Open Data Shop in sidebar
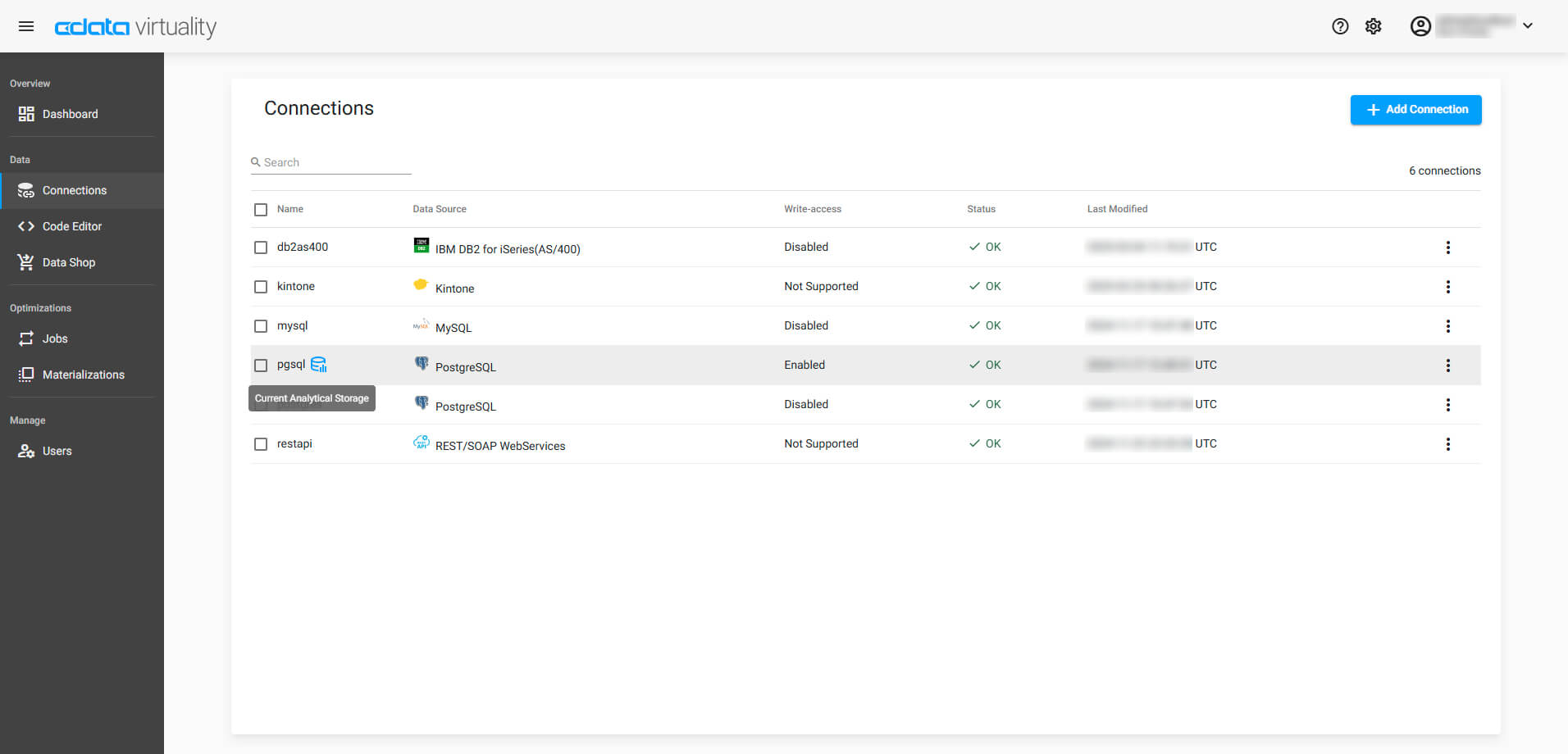Viewport: 1568px width, 754px height. point(82,262)
